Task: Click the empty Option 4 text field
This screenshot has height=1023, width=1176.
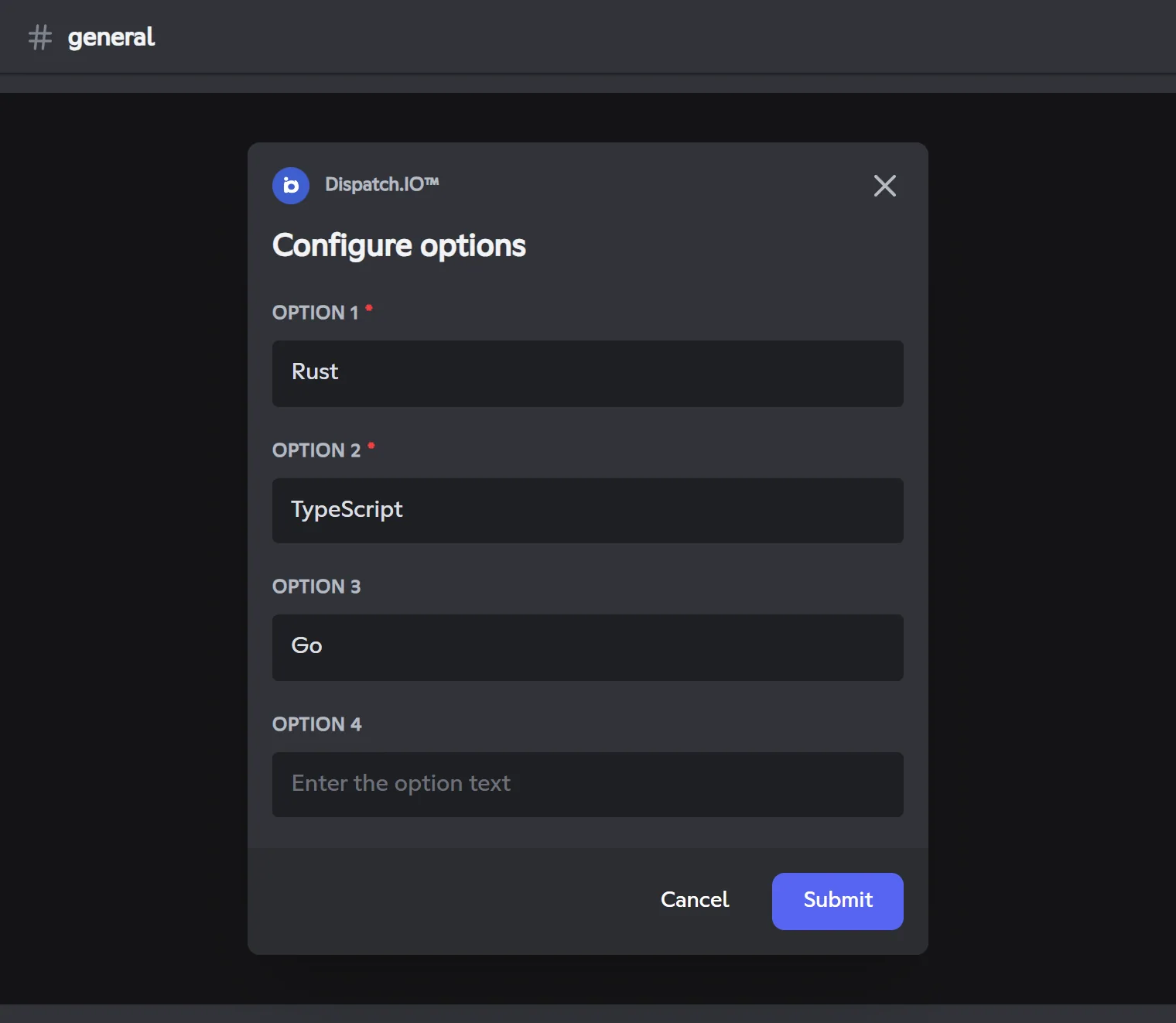Action: tap(588, 785)
